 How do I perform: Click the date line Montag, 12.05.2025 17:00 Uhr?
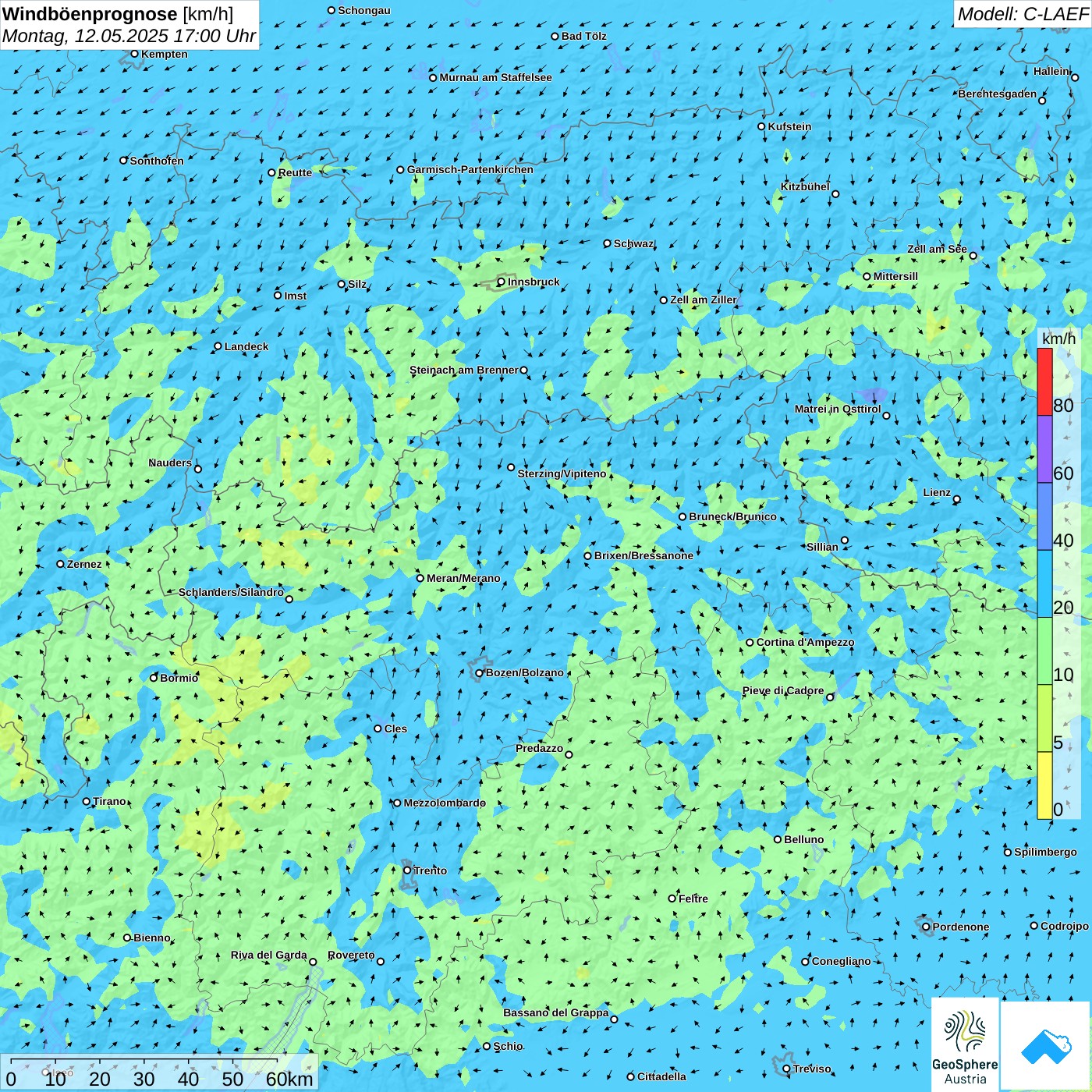(x=129, y=36)
